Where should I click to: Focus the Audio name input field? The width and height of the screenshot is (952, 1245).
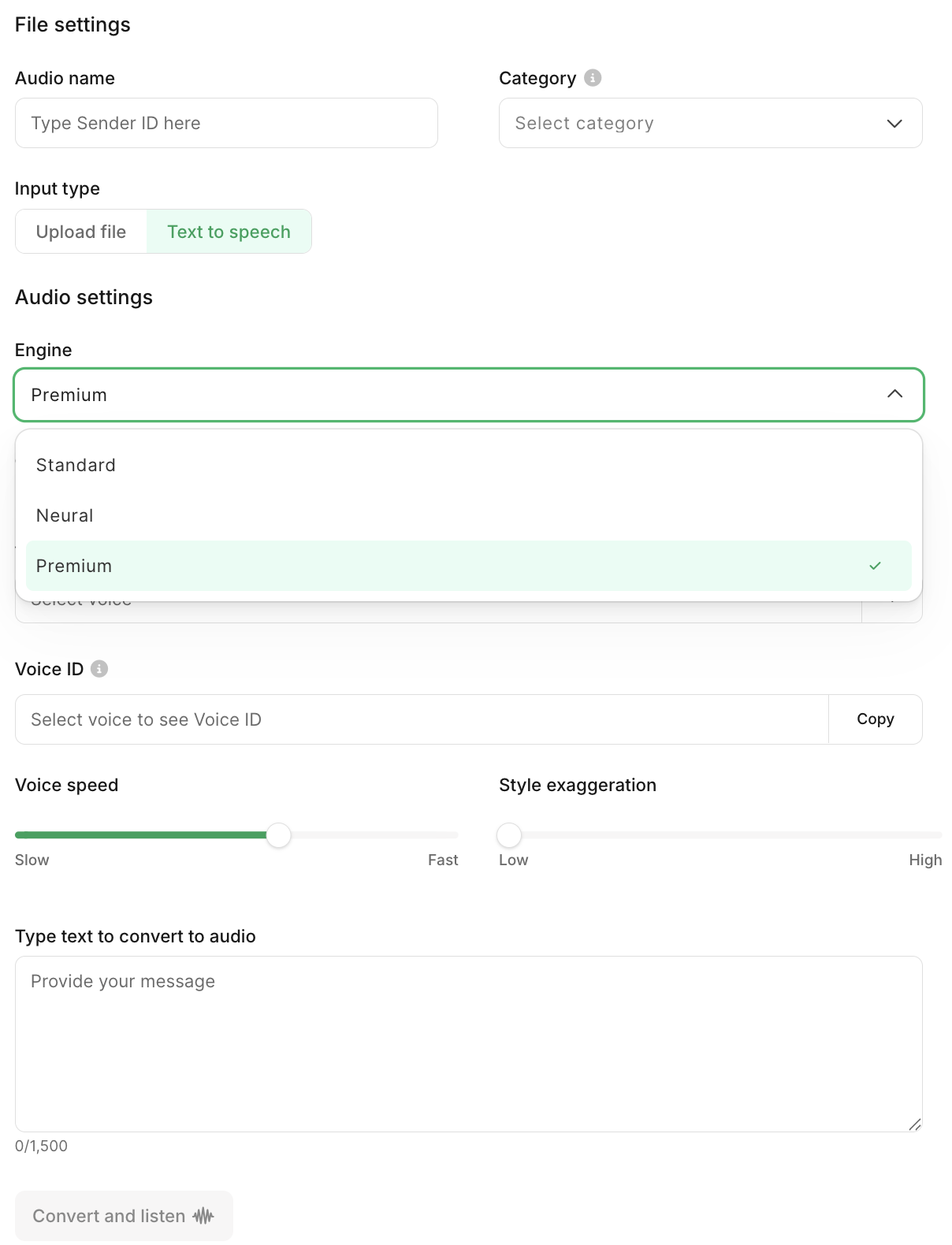(226, 123)
